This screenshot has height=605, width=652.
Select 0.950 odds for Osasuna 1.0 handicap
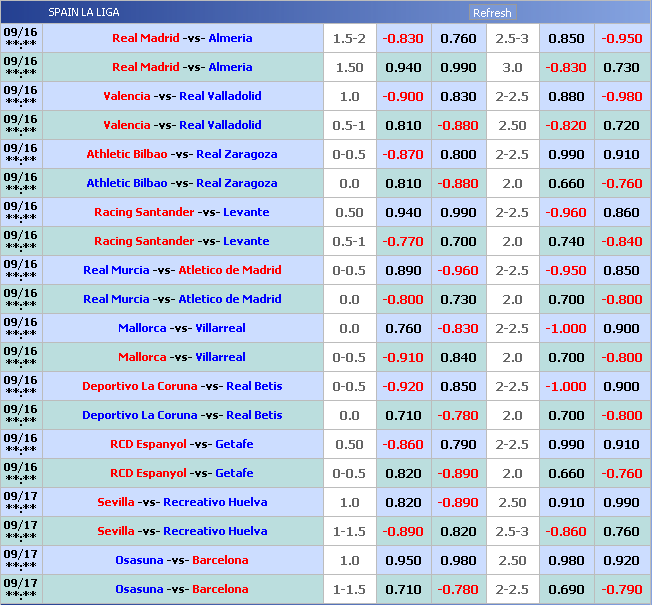(403, 560)
